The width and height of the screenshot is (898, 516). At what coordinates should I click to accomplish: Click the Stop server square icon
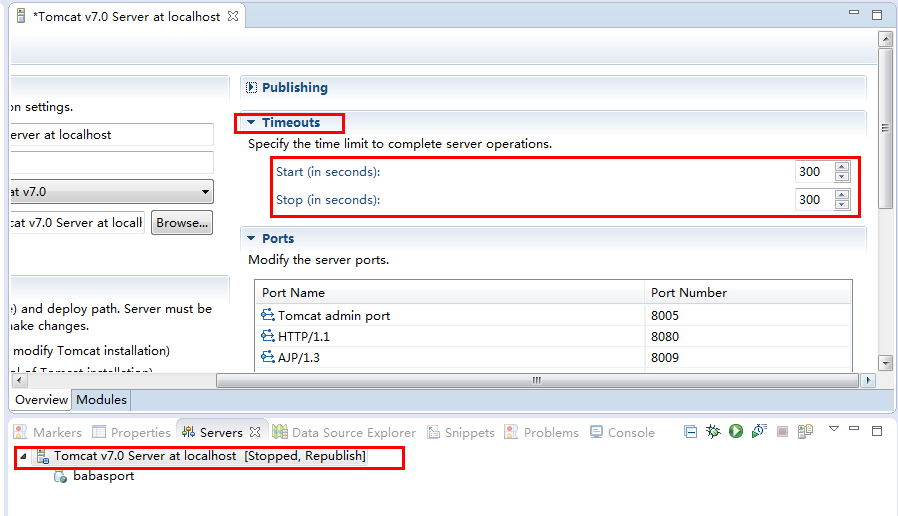click(782, 432)
